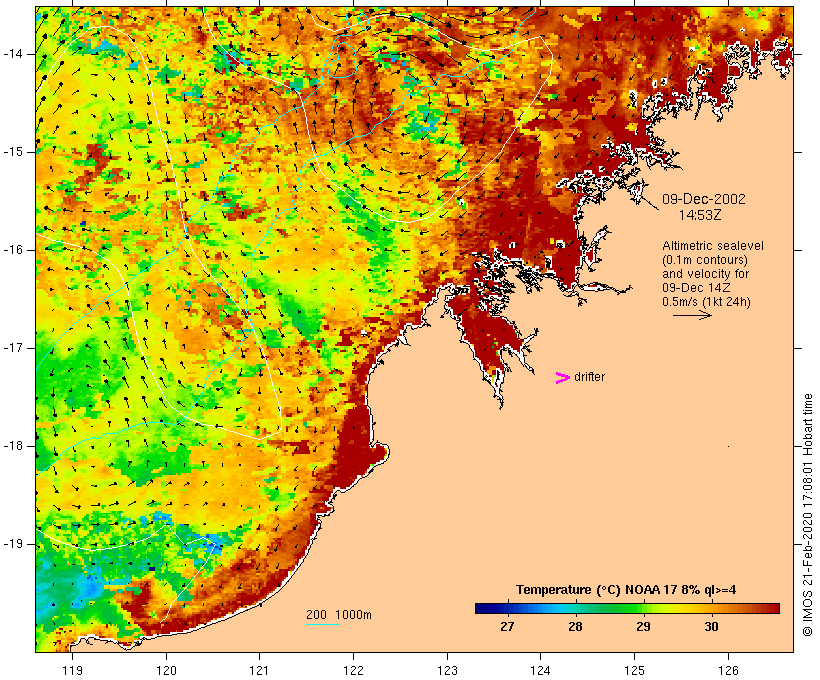Screen dimensions: 820x680
Task: Click the longitude label '123'
Action: (447, 670)
